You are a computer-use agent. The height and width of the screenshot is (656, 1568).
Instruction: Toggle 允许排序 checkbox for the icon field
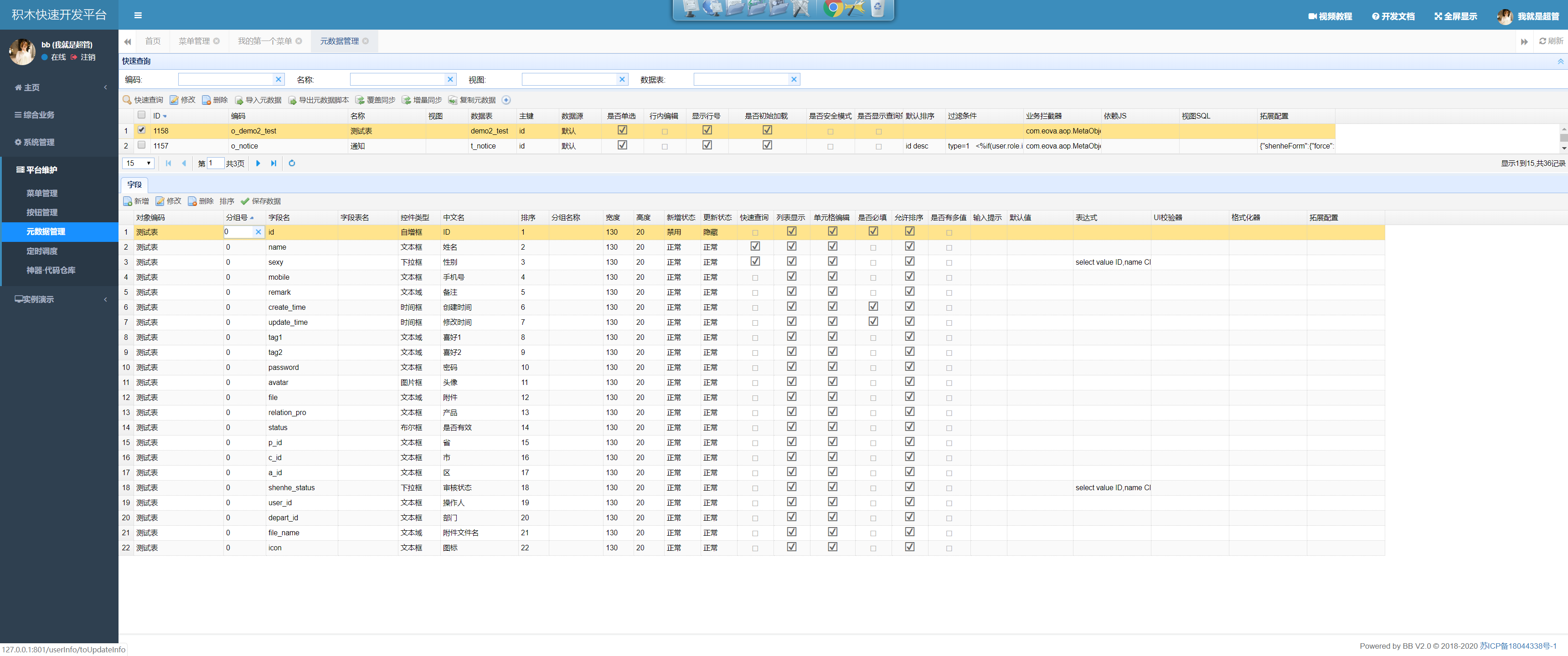909,547
